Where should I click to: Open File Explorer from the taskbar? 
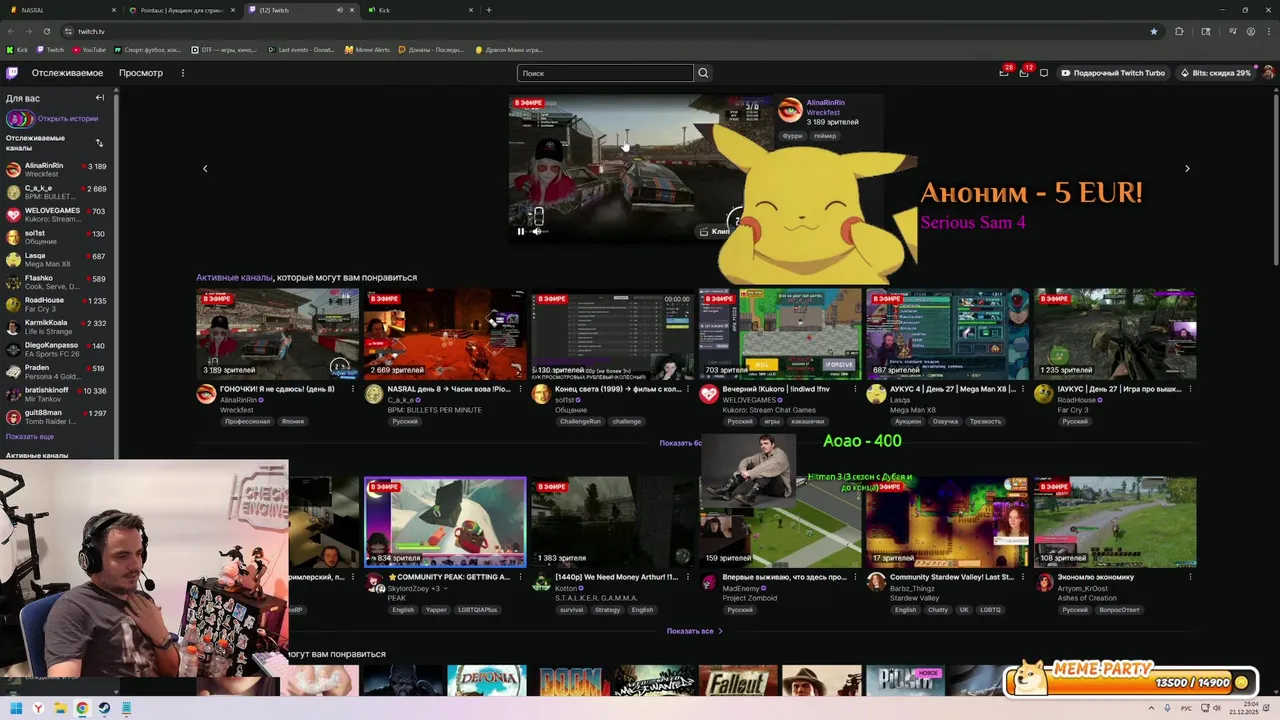tap(60, 709)
